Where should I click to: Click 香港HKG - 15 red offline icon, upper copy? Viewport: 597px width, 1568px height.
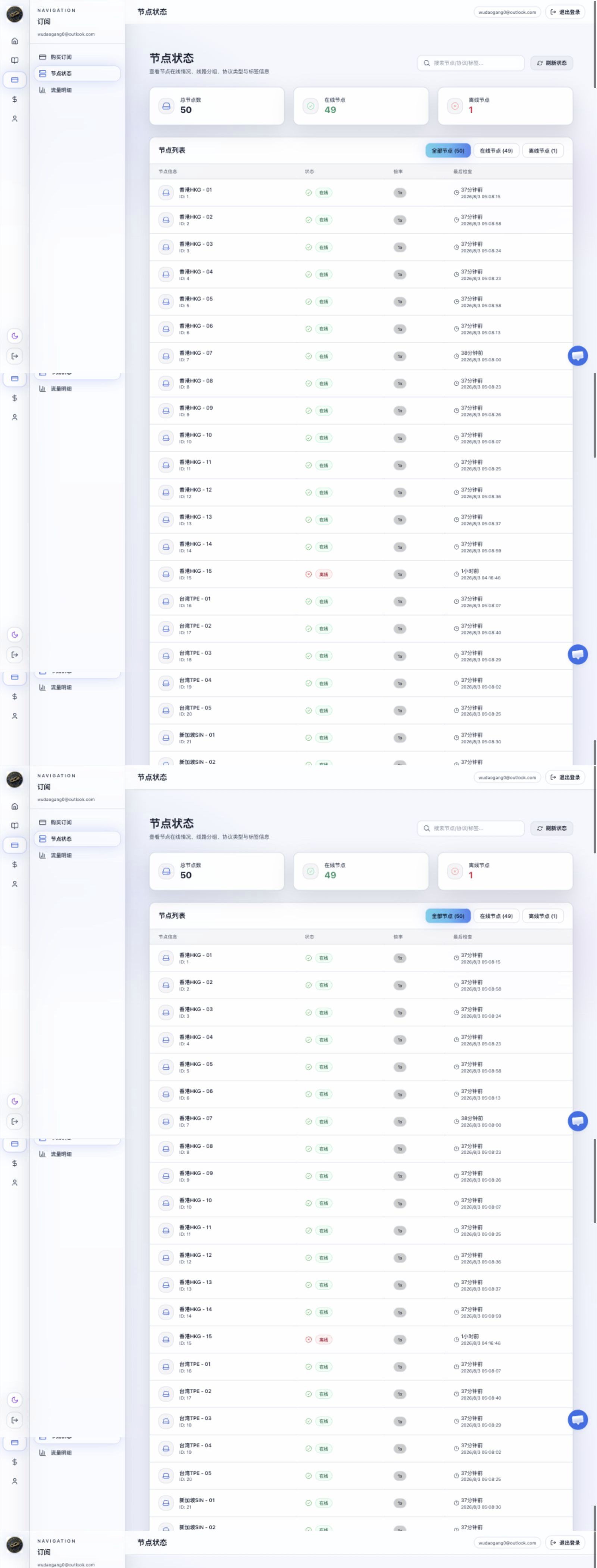tap(309, 574)
